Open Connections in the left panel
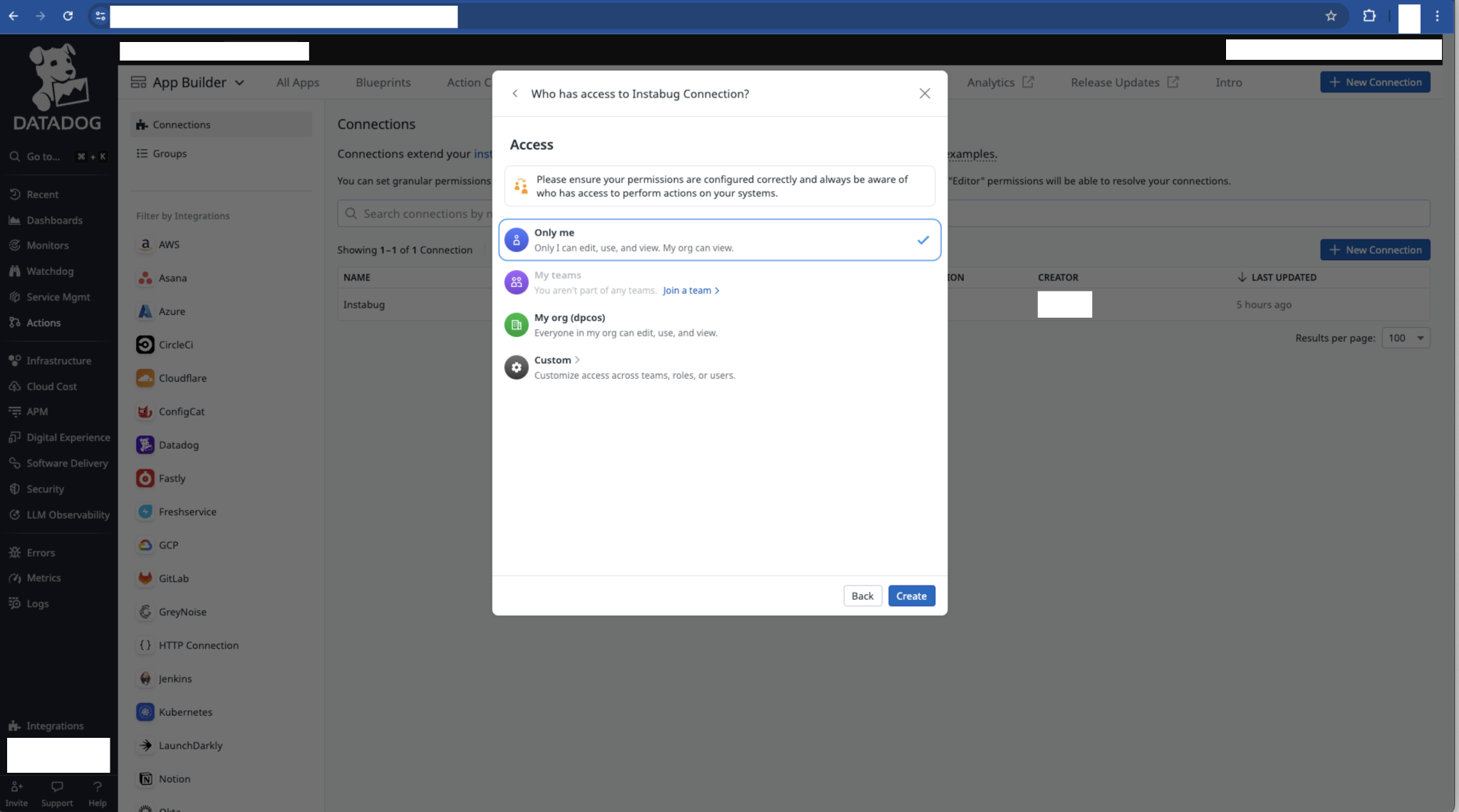The width and height of the screenshot is (1459, 812). tap(222, 125)
